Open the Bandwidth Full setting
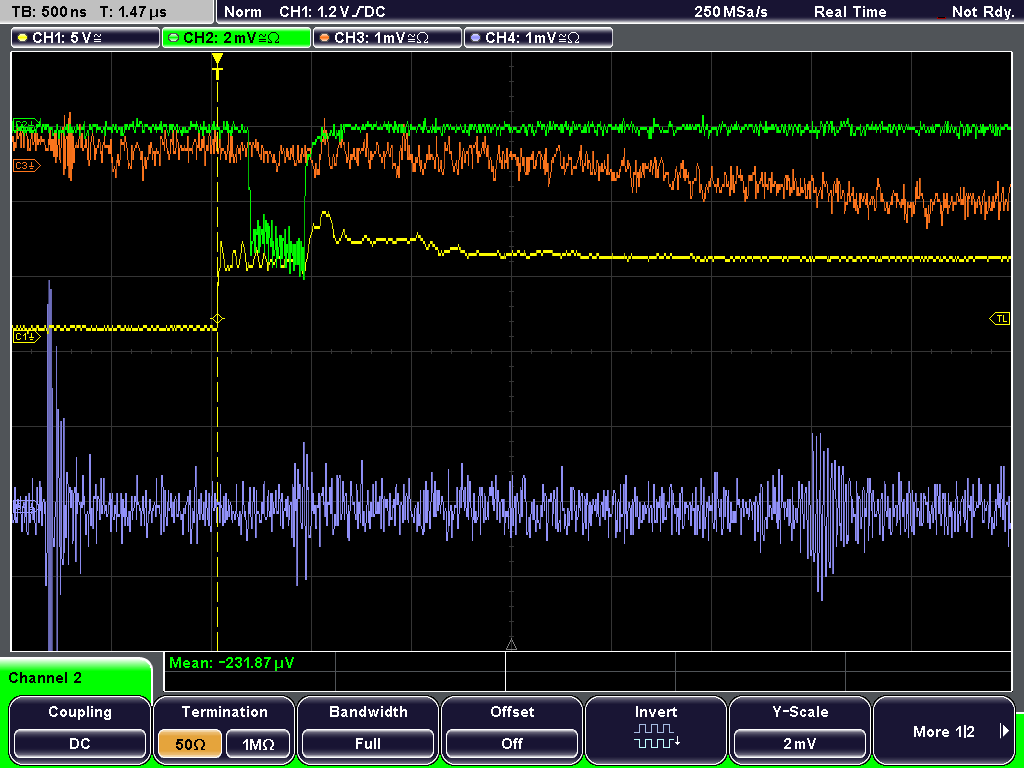This screenshot has height=768, width=1024. point(368,729)
